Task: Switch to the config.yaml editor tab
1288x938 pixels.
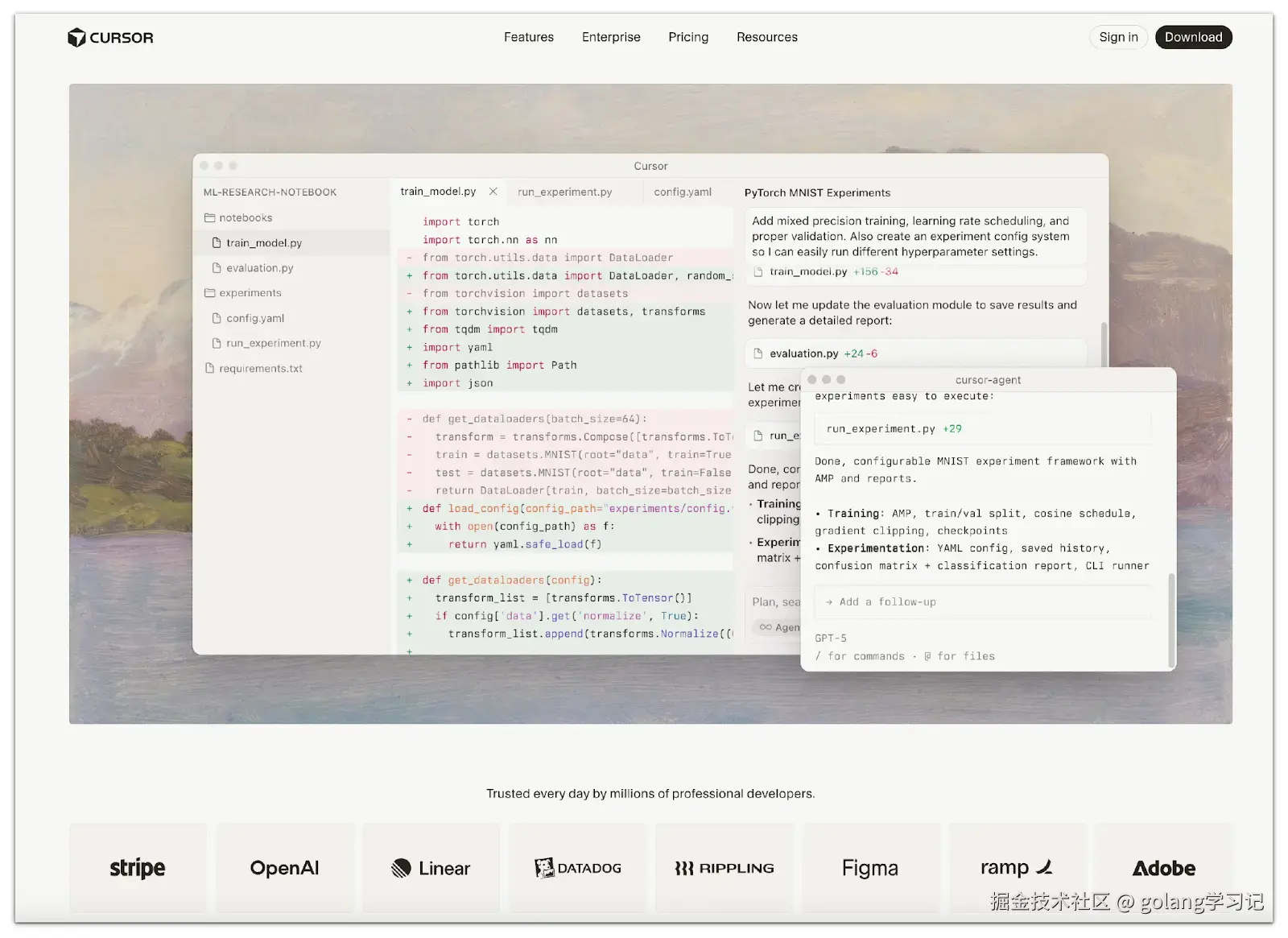Action: pyautogui.click(x=683, y=192)
